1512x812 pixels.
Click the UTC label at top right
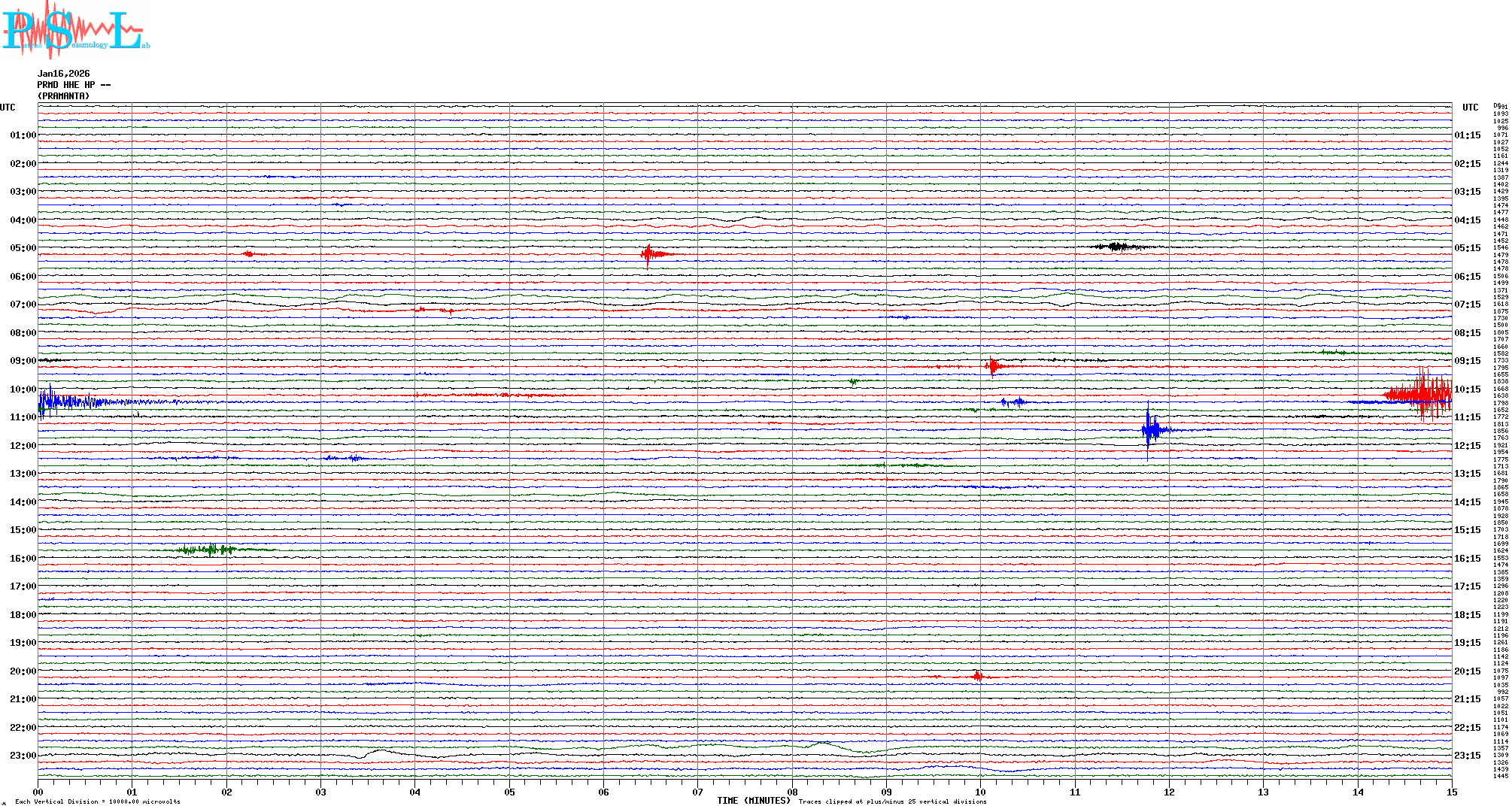[1470, 108]
